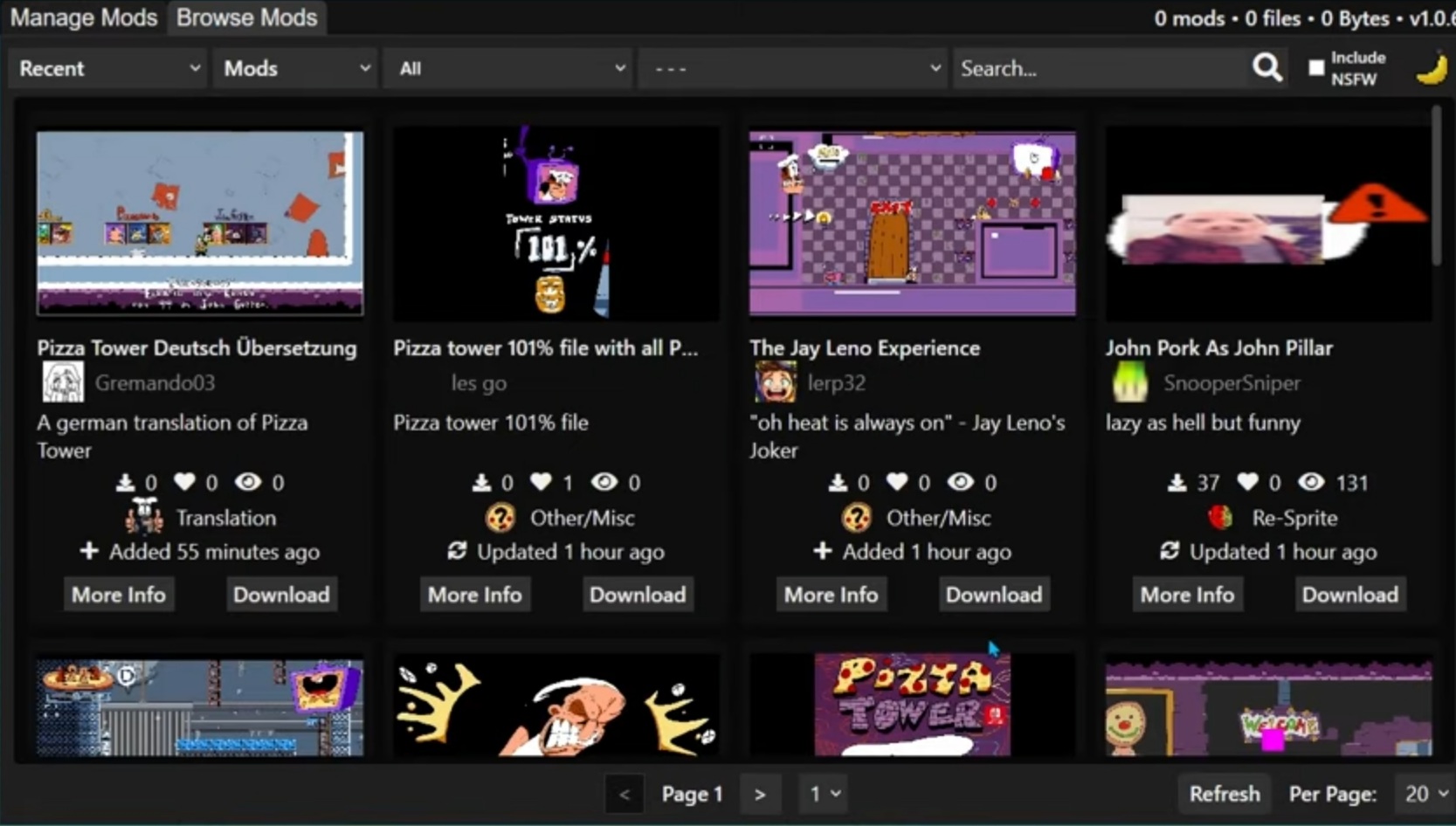1456x826 pixels.
Task: Click title 'Pizza Tower Deutsch Übersetzung'
Action: [x=197, y=348]
